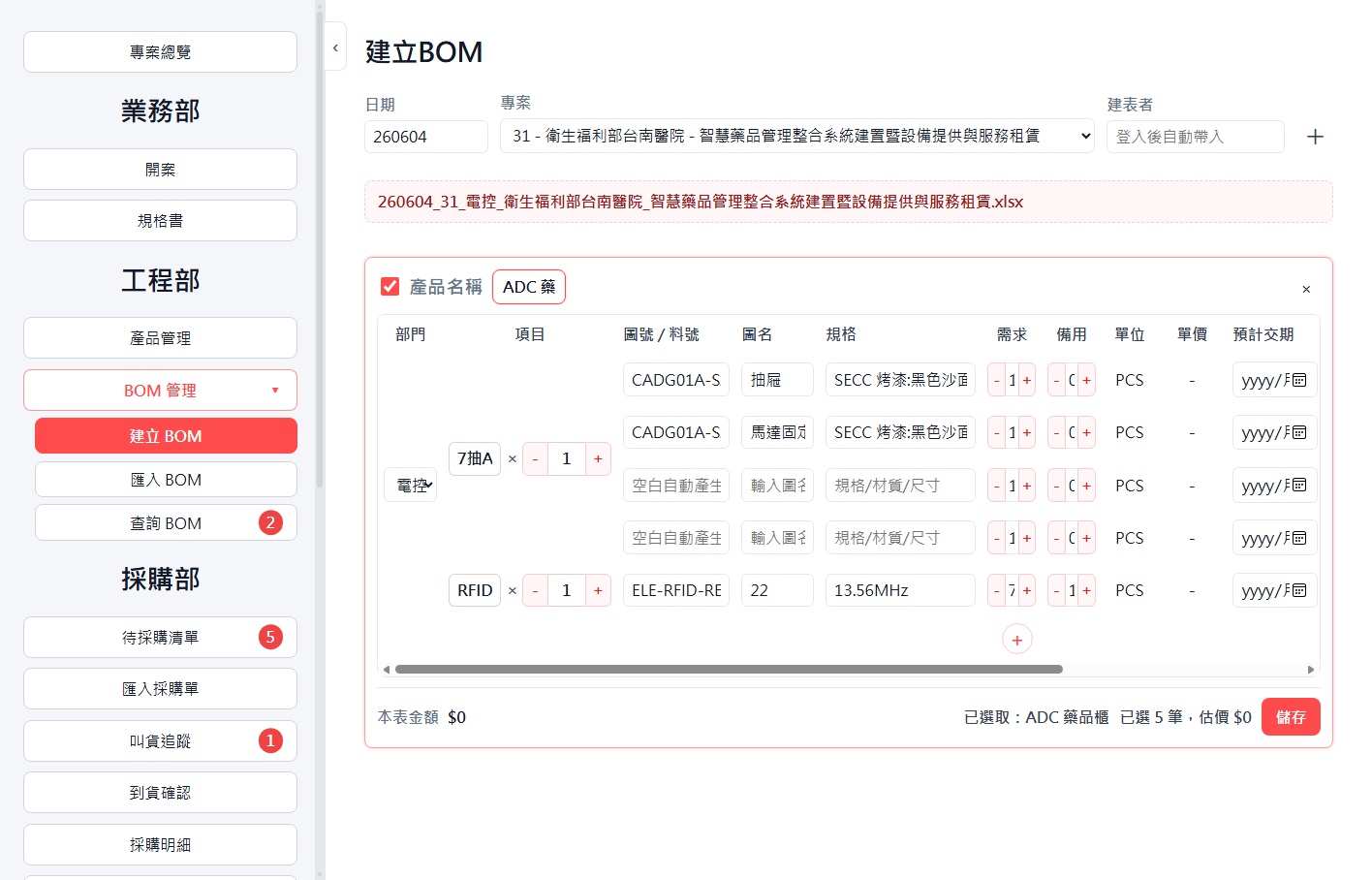Click the 馬達固定 drawing name field
Image resolution: width=1372 pixels, height=880 pixels.
pyautogui.click(x=777, y=432)
